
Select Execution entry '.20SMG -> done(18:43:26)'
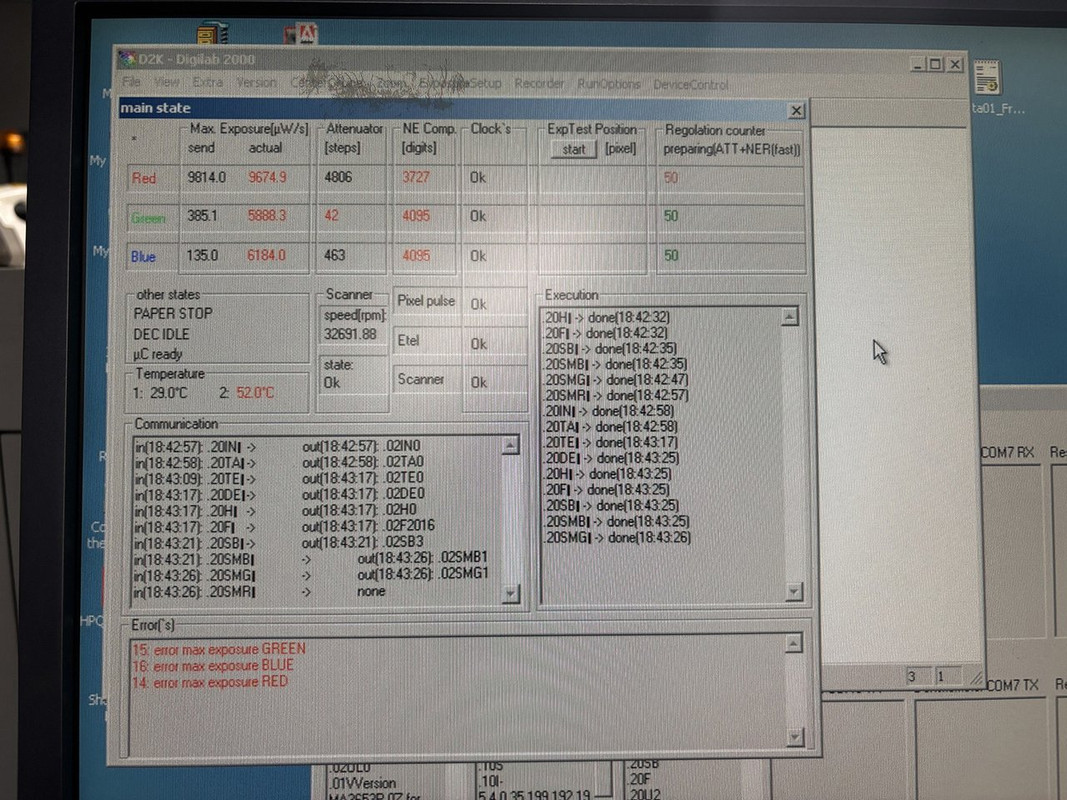coord(617,537)
